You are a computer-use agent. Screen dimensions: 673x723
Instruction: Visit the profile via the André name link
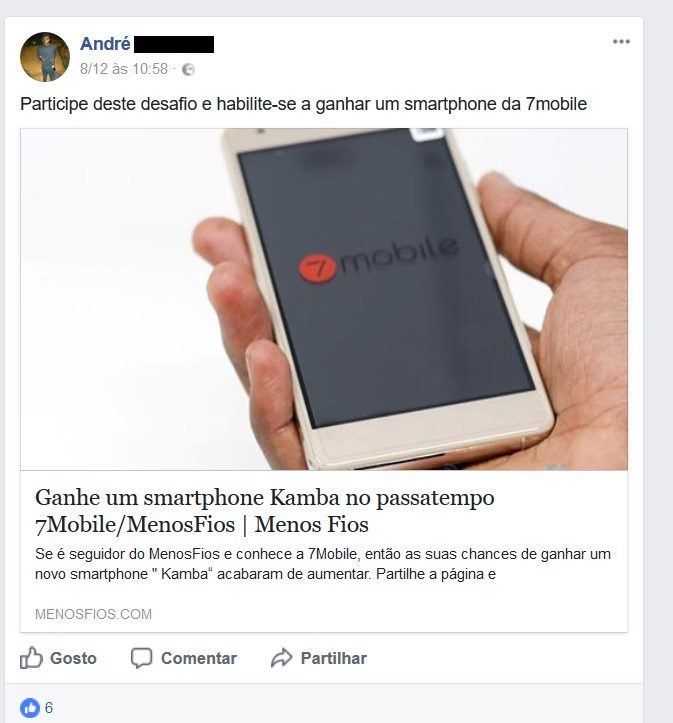coord(105,44)
